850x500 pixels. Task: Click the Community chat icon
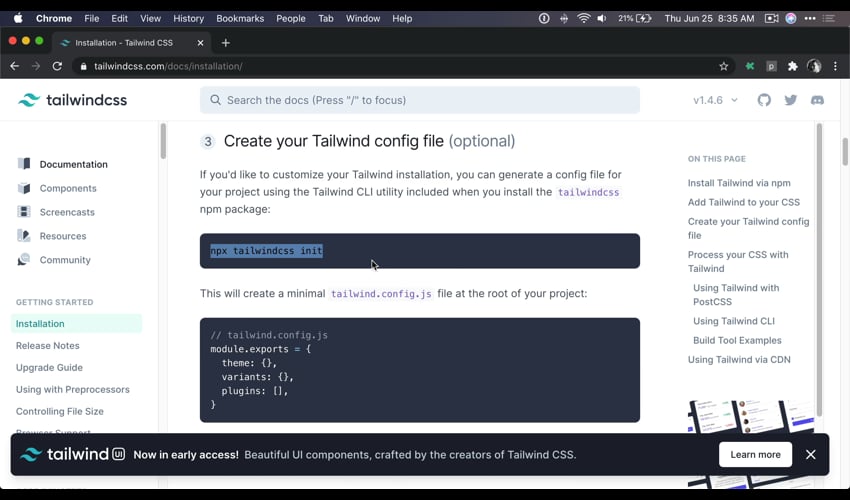pos(24,259)
